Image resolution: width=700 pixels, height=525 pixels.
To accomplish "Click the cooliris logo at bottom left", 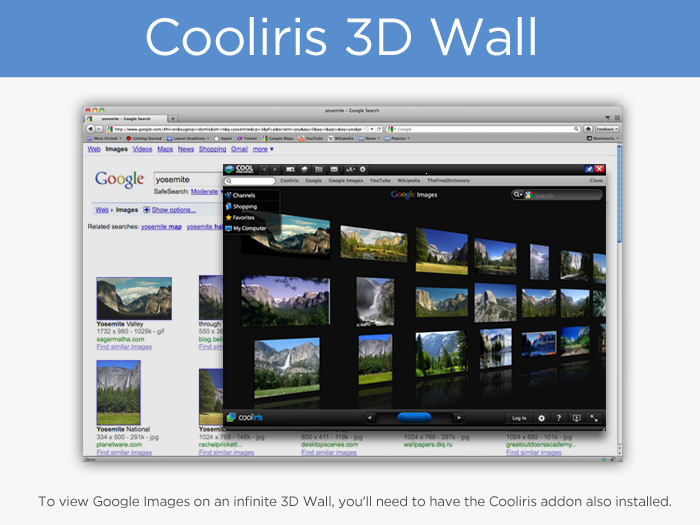I will 245,417.
